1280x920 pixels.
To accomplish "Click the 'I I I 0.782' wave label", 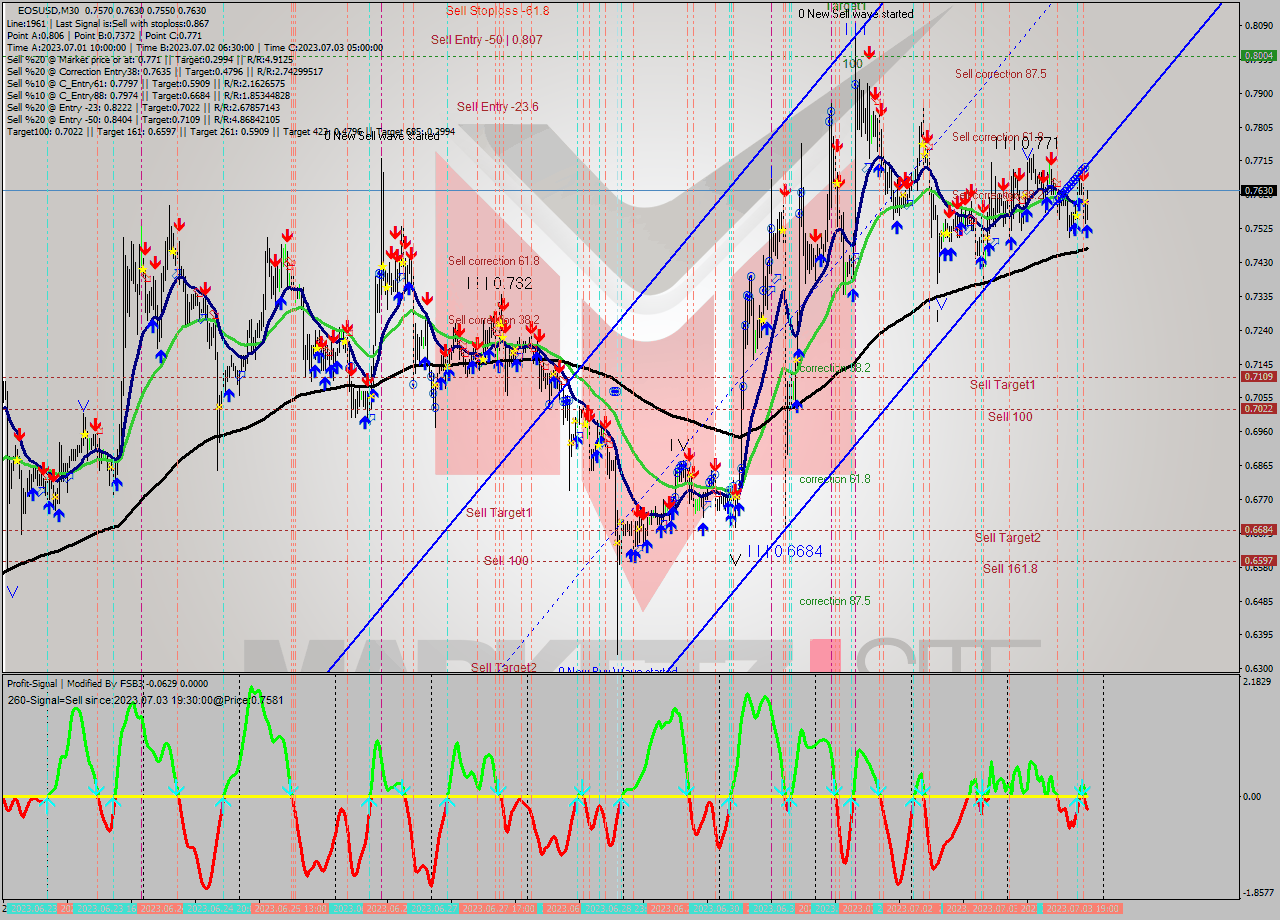I will [499, 283].
